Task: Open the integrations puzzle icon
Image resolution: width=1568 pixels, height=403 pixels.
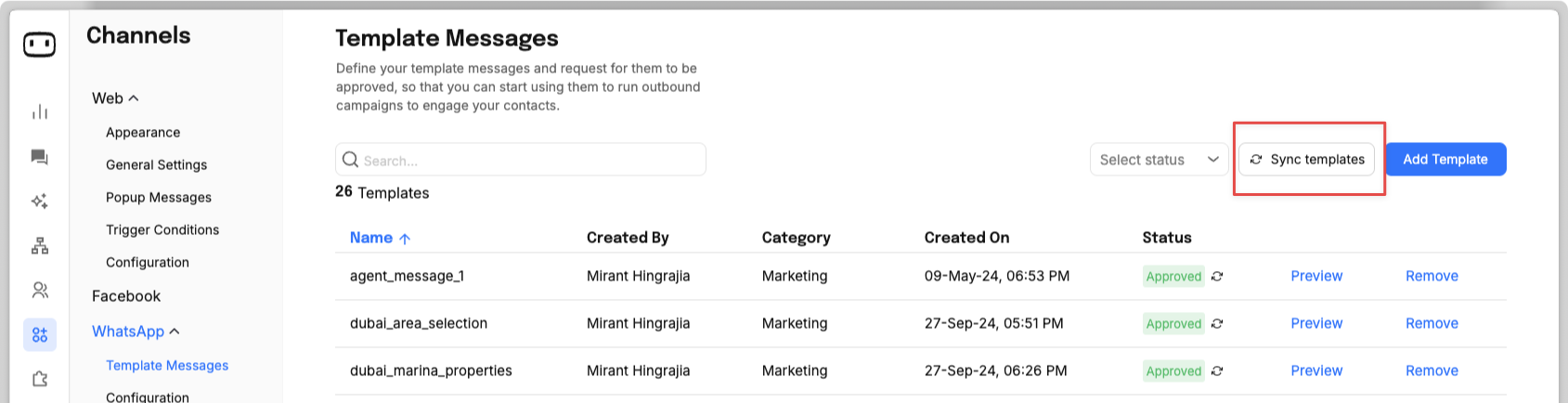Action: (40, 379)
